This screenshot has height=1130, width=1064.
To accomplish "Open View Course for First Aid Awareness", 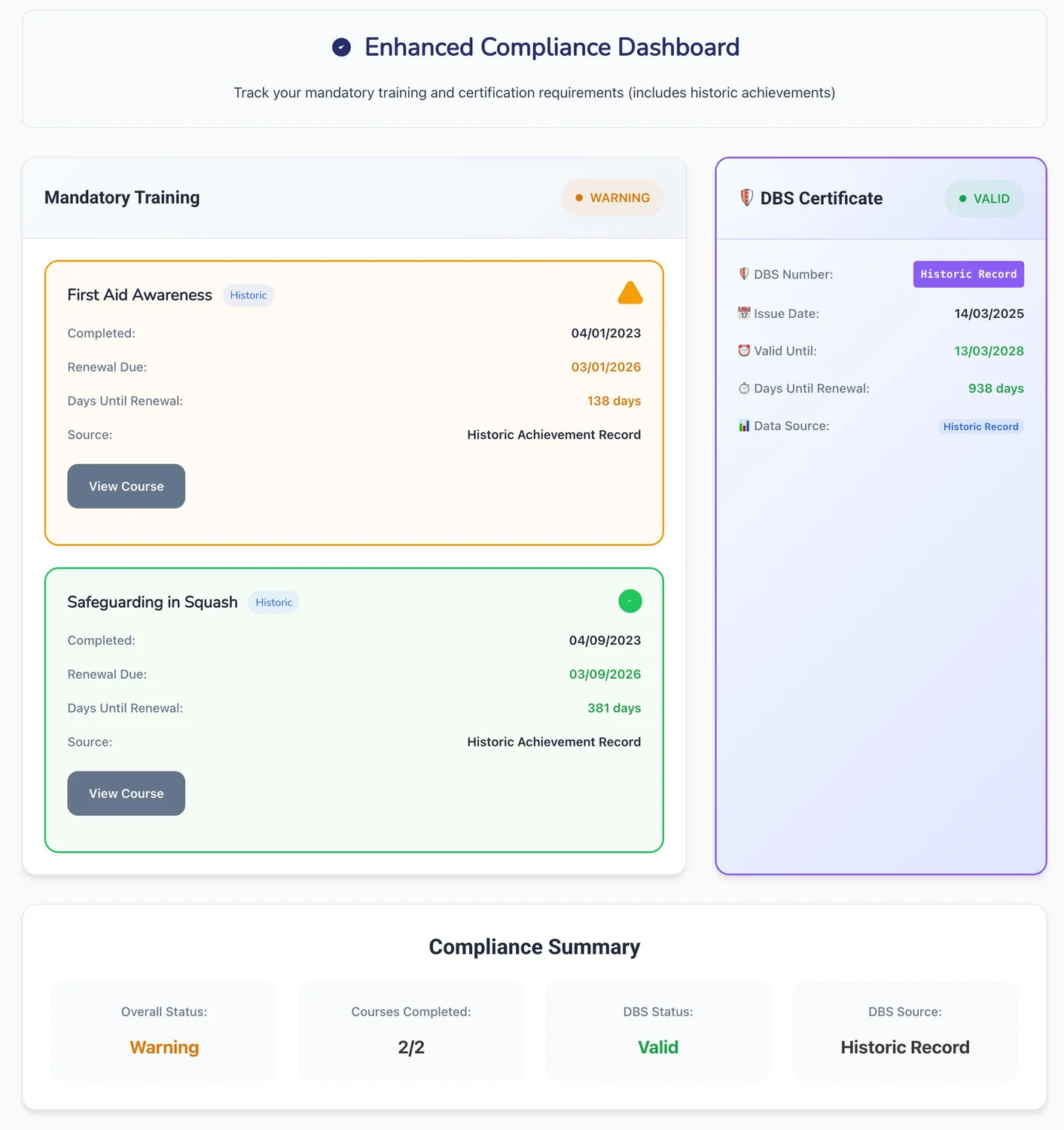I will point(127,486).
